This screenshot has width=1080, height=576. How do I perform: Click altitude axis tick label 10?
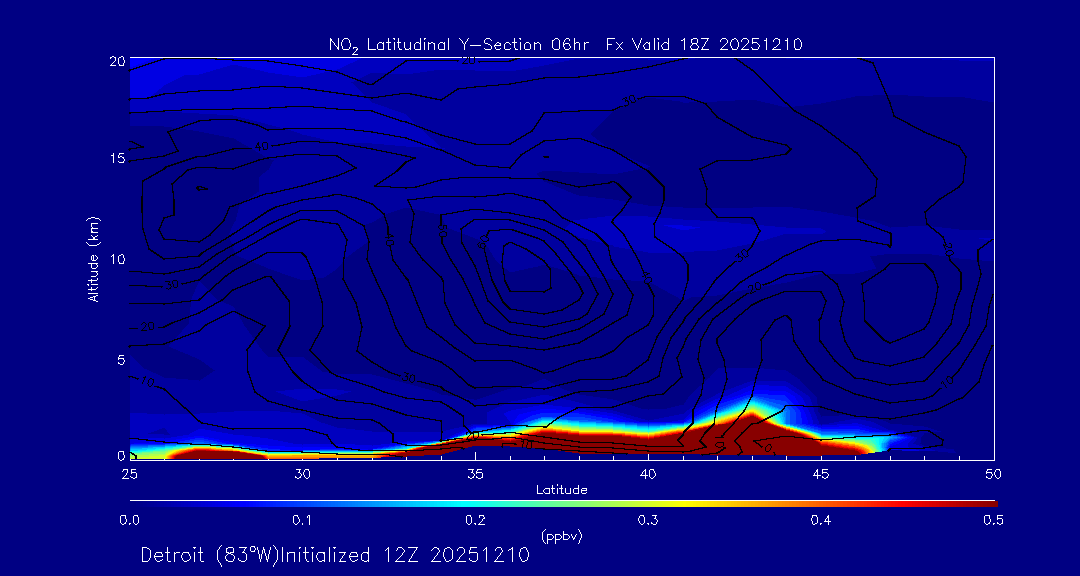tap(117, 259)
